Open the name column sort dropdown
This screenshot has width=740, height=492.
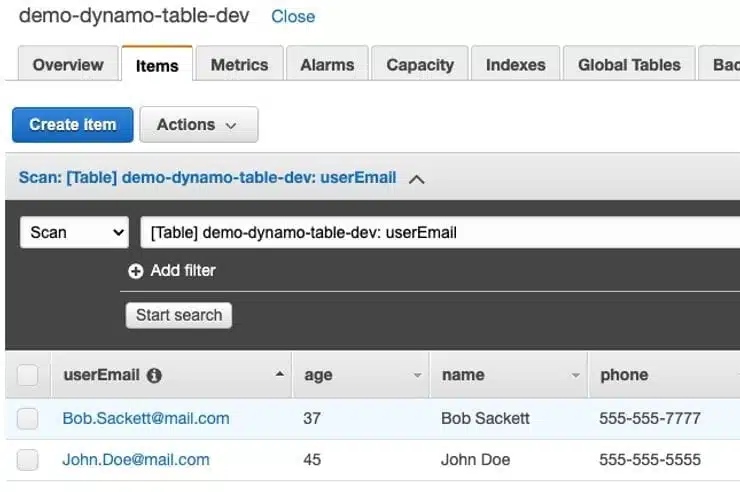click(x=575, y=375)
